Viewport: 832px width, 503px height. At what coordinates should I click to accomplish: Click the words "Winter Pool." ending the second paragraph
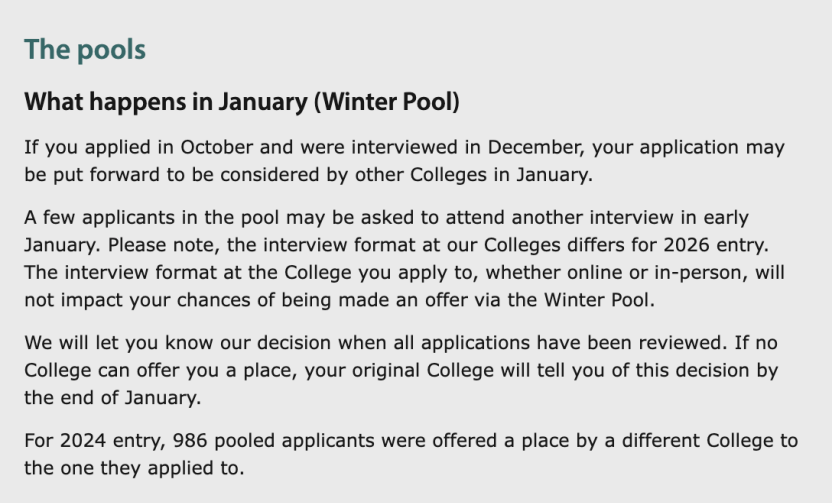point(600,300)
